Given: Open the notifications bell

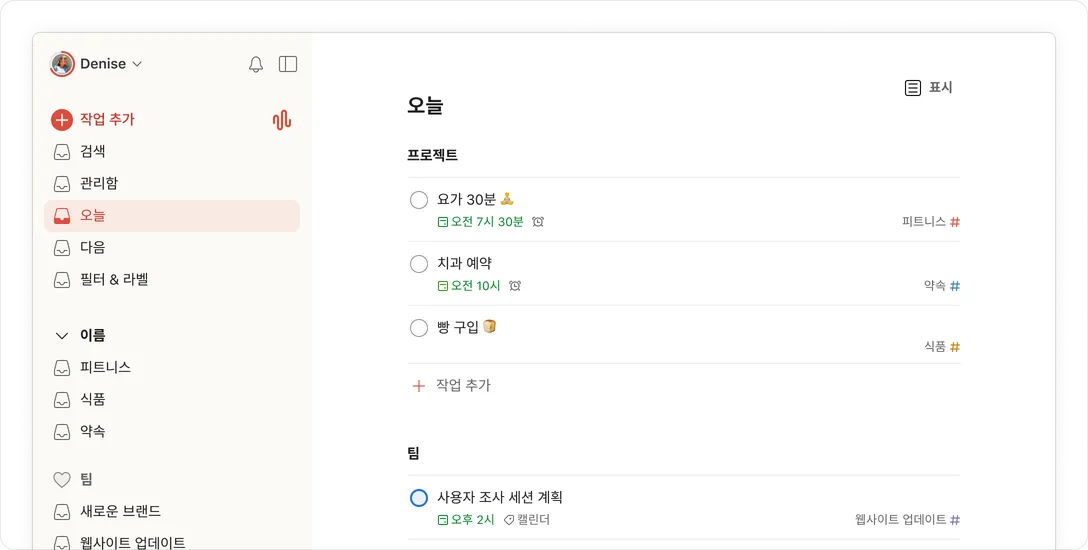Looking at the screenshot, I should (x=256, y=64).
